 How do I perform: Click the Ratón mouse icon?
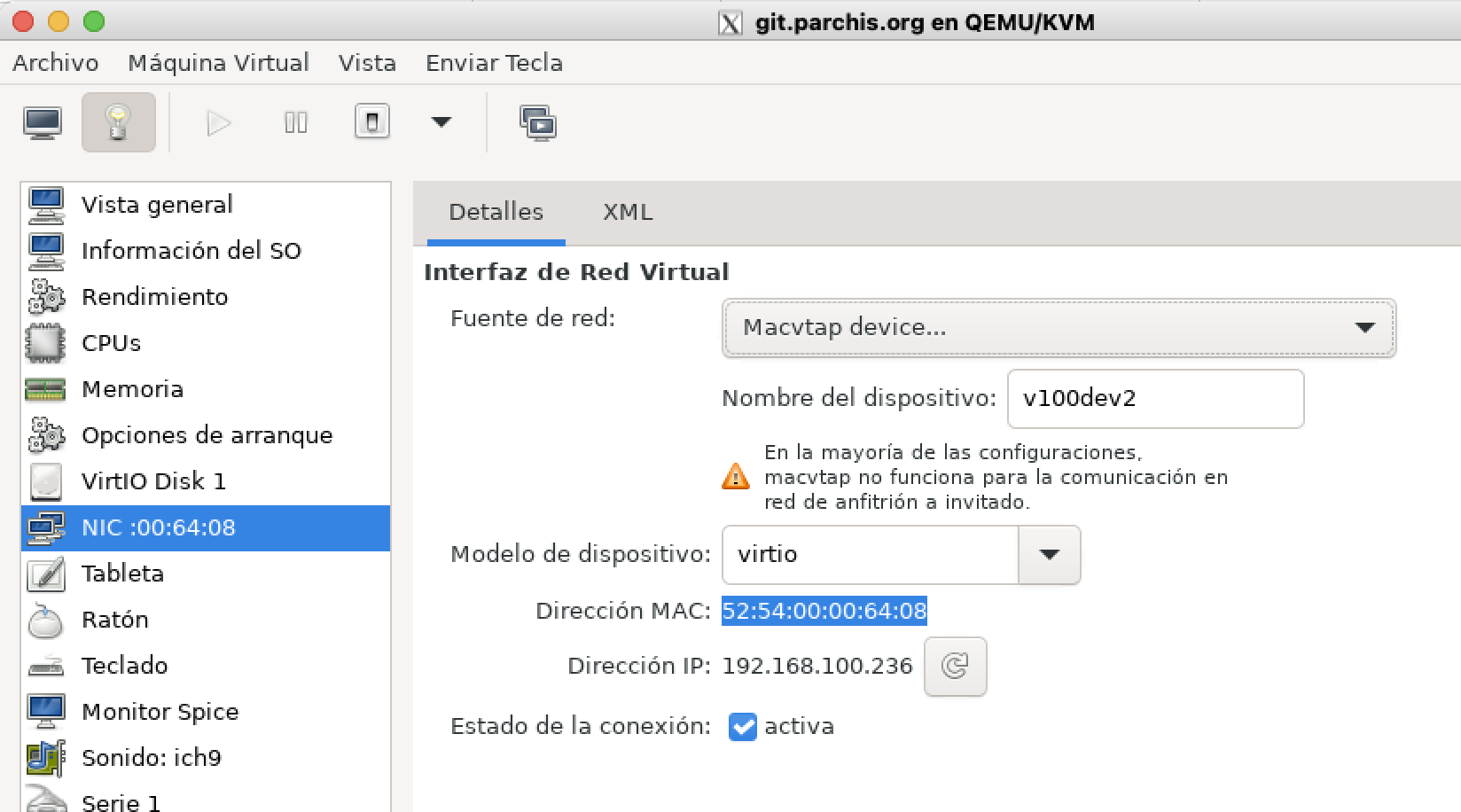[46, 620]
